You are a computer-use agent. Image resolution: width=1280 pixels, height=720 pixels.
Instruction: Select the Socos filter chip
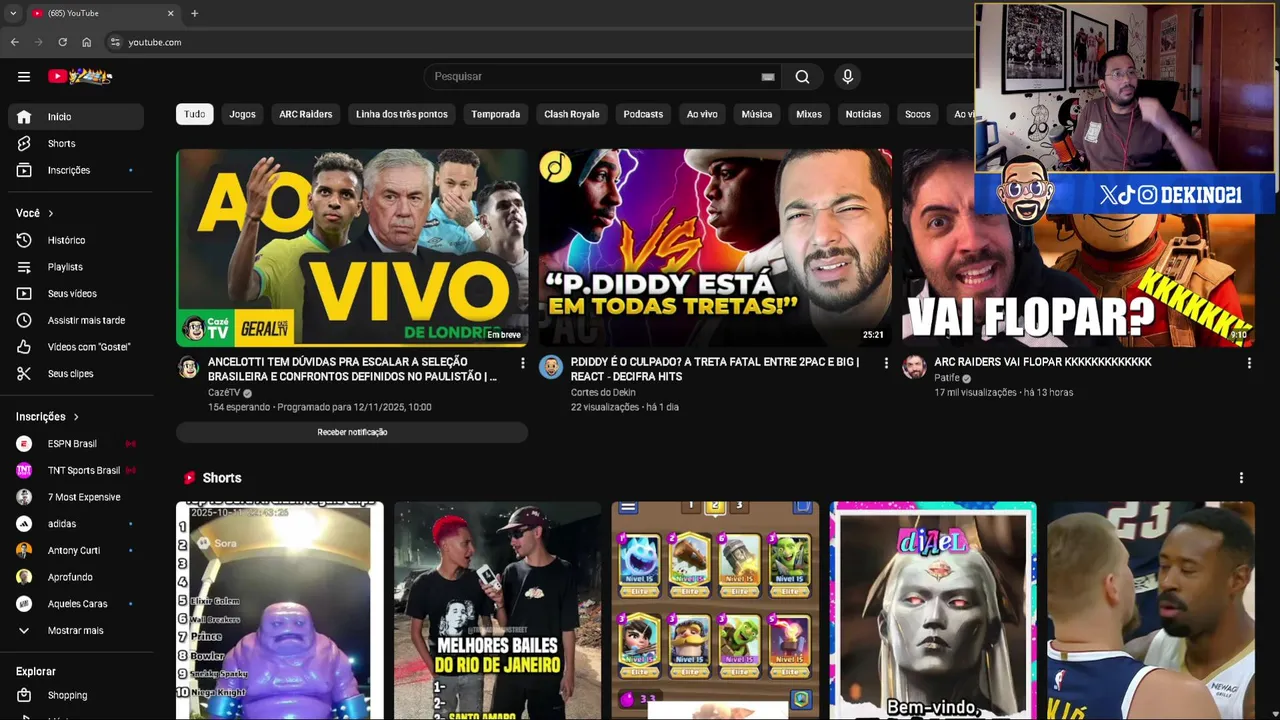click(x=918, y=114)
